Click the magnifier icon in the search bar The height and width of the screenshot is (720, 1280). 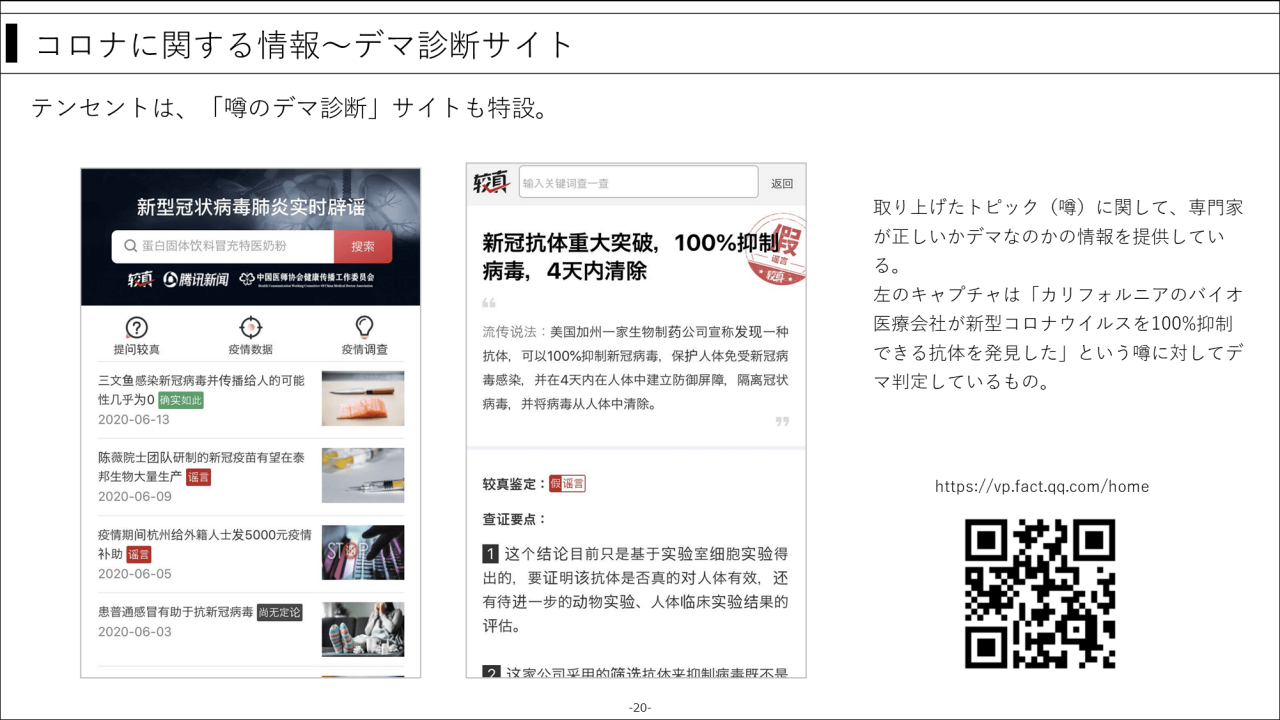click(x=130, y=245)
